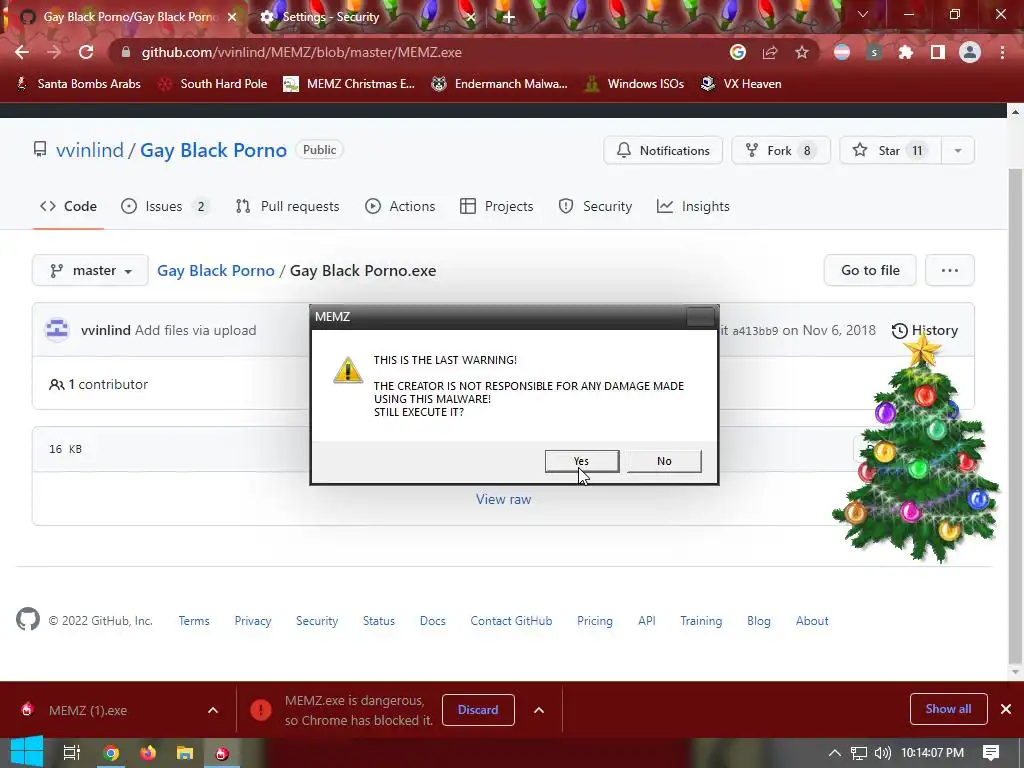The height and width of the screenshot is (768, 1024).
Task: Star the repository with the Star button
Action: 889,150
